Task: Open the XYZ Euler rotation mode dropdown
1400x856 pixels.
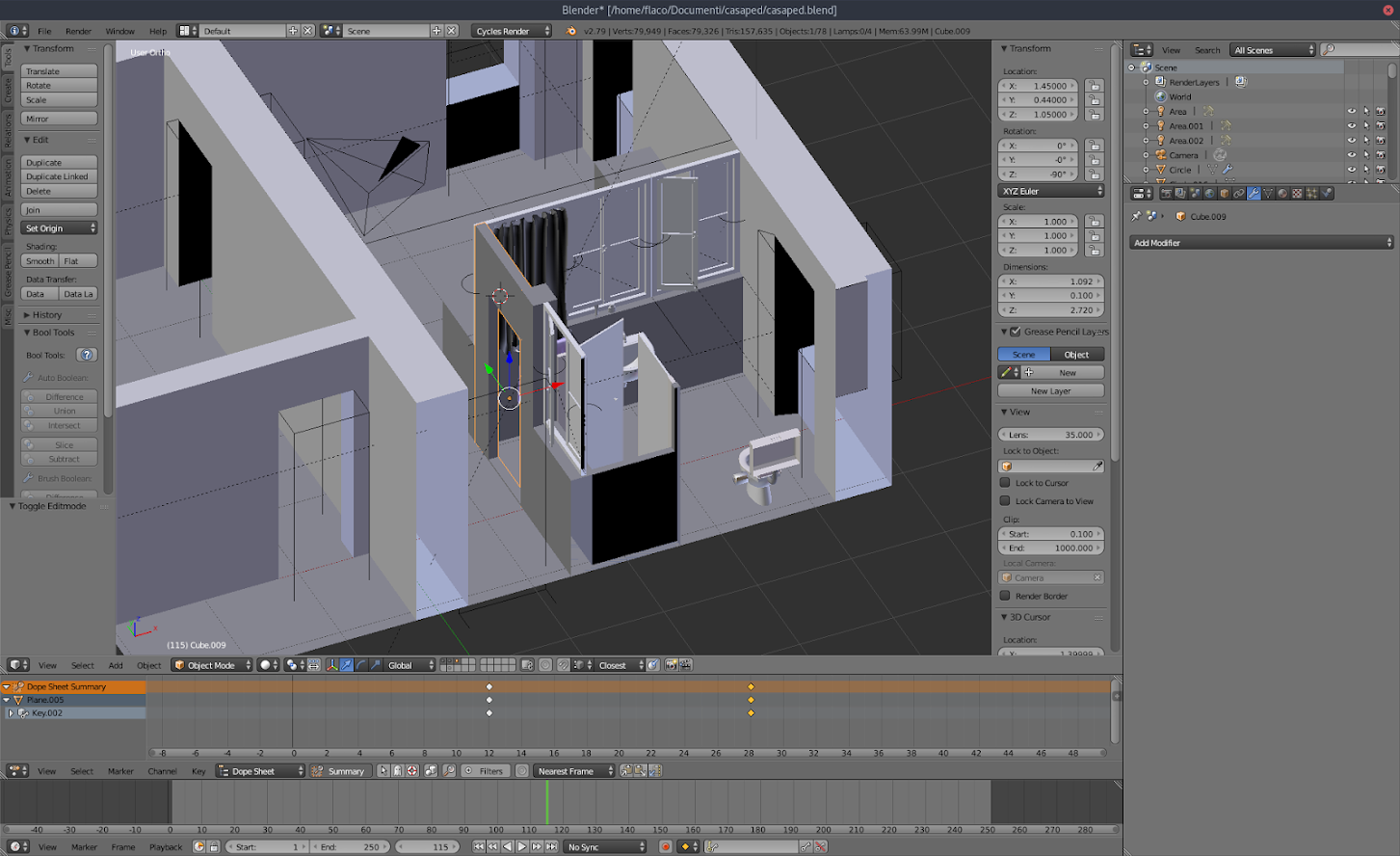Action: [1051, 191]
